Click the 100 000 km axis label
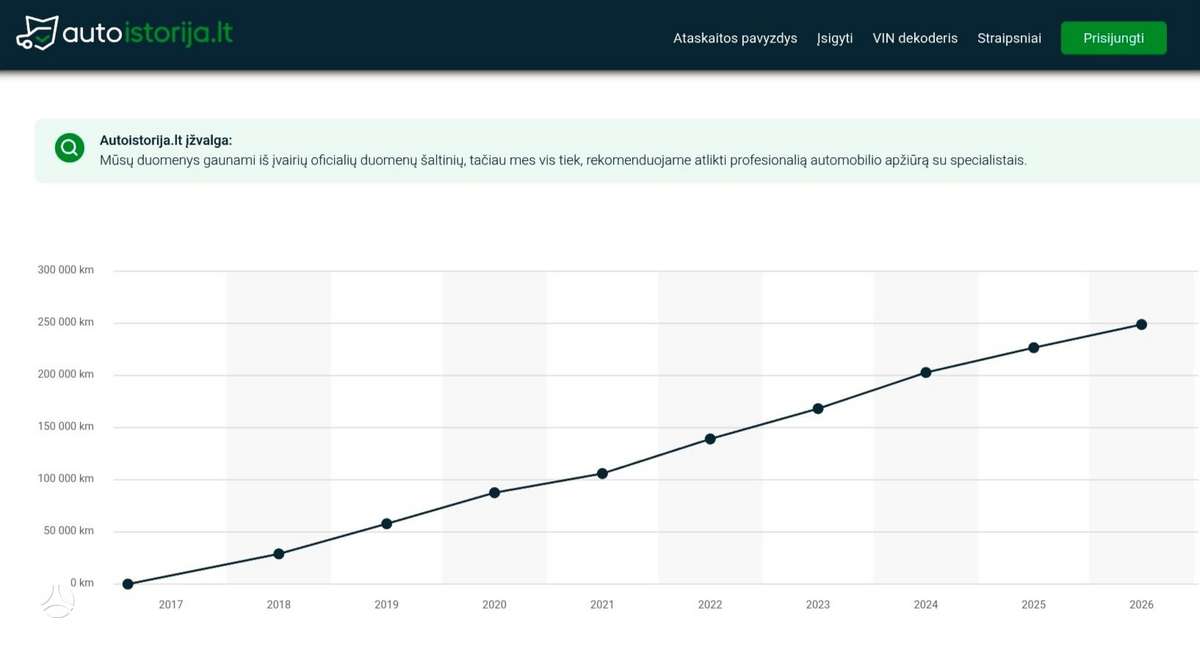This screenshot has height=658, width=1200. point(66,478)
